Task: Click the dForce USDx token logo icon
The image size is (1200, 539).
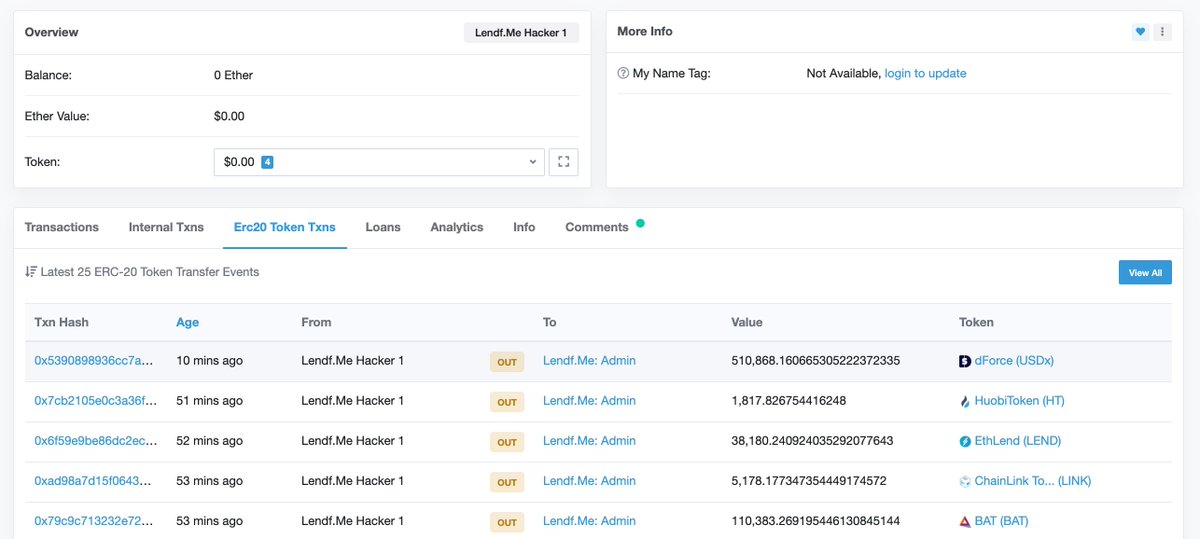Action: (965, 361)
